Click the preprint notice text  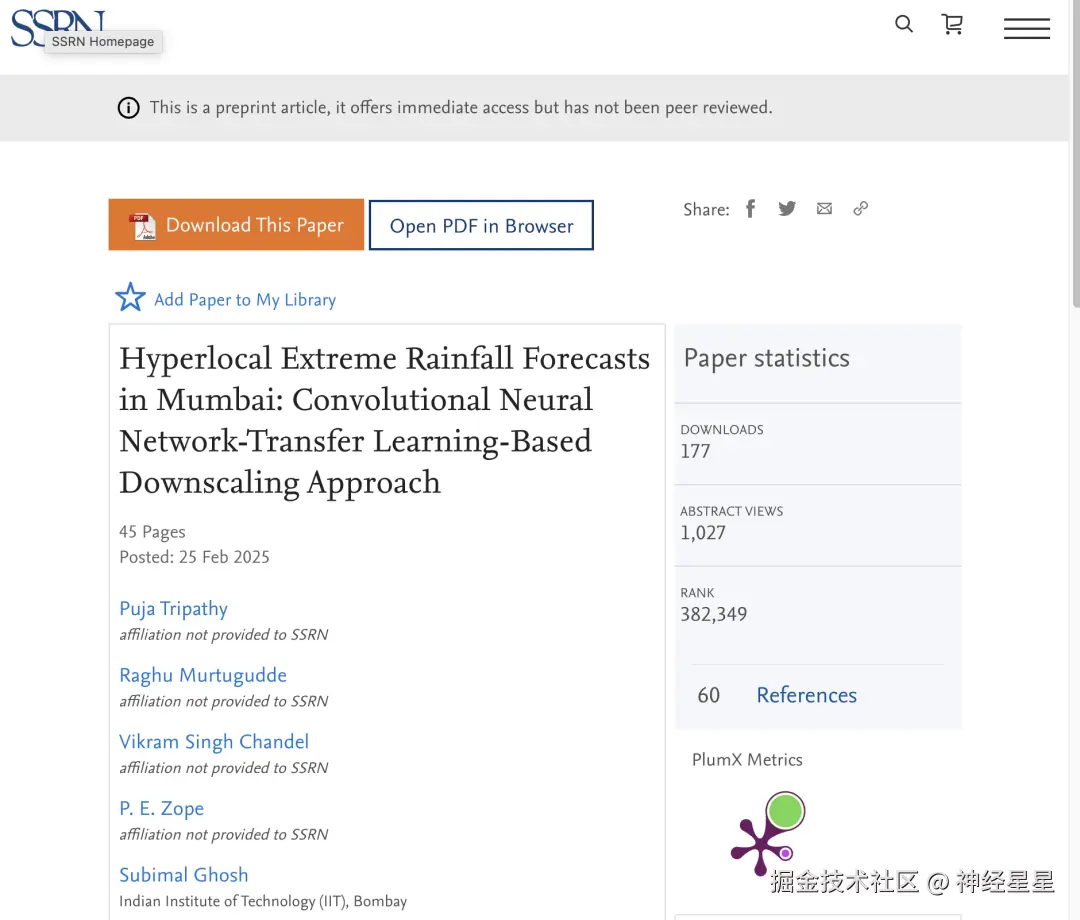coord(461,107)
